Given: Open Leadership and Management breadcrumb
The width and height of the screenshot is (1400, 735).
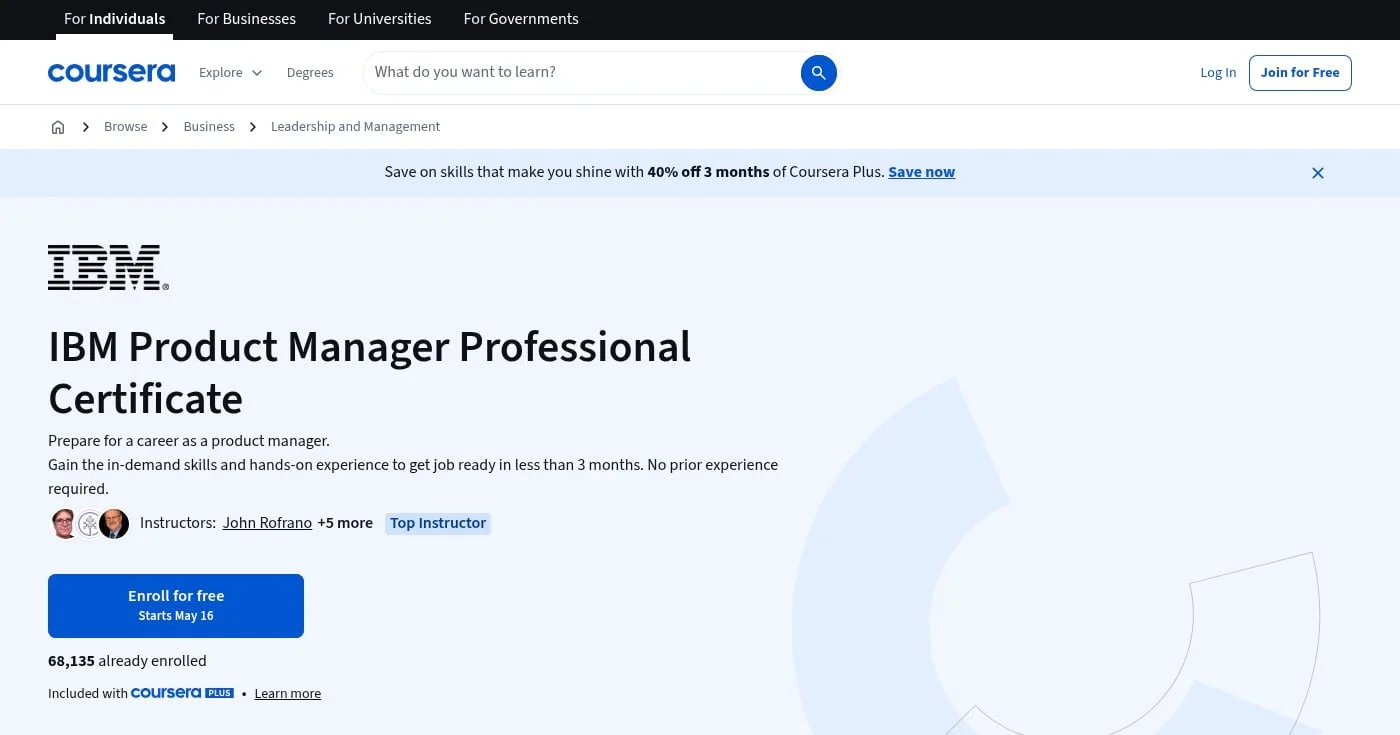Looking at the screenshot, I should 355,127.
